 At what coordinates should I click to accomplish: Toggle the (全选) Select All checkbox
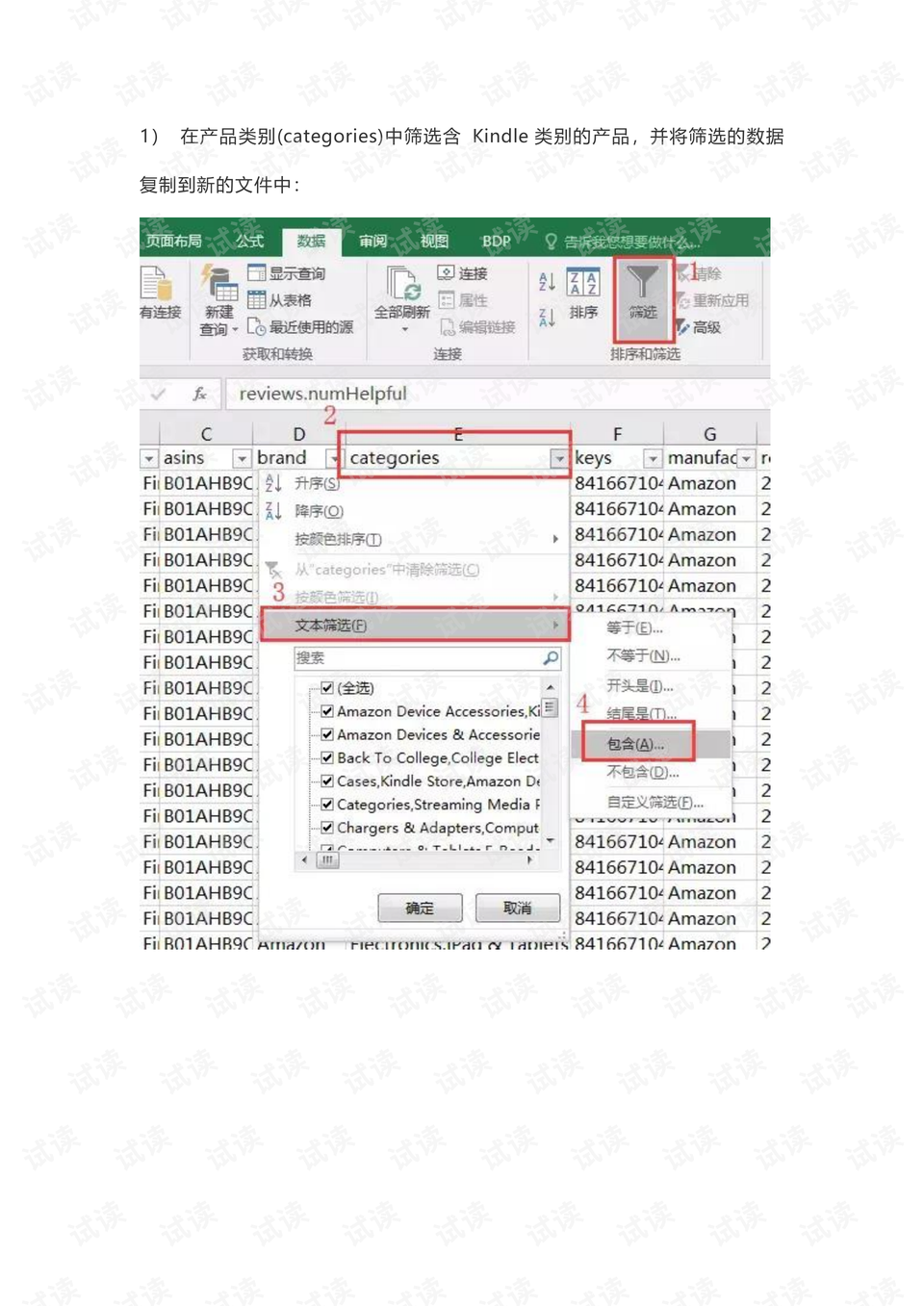click(x=327, y=688)
